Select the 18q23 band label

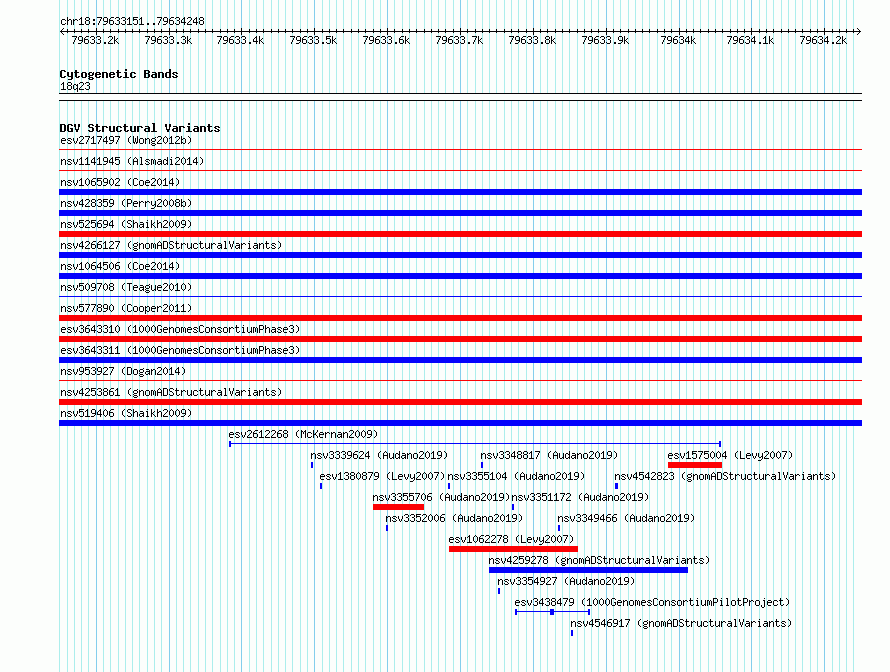(75, 86)
